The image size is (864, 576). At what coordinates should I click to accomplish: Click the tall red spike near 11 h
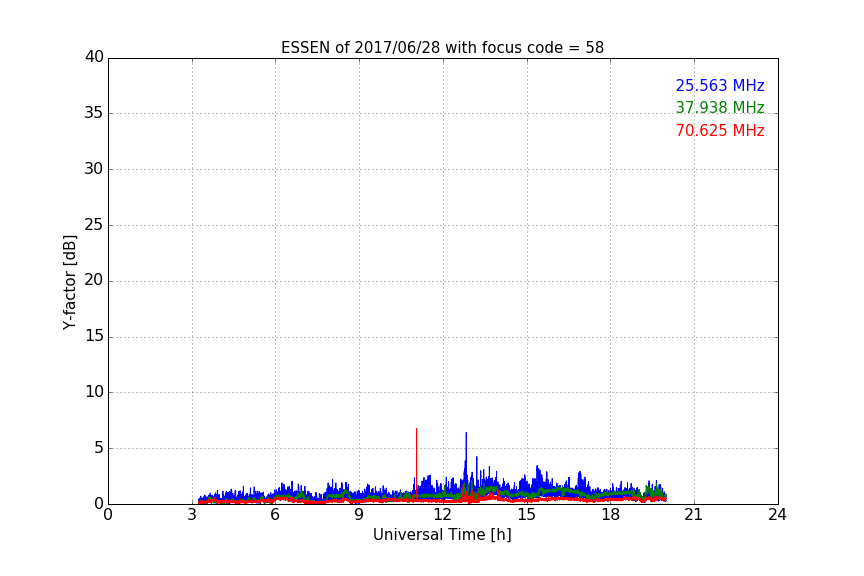(416, 463)
